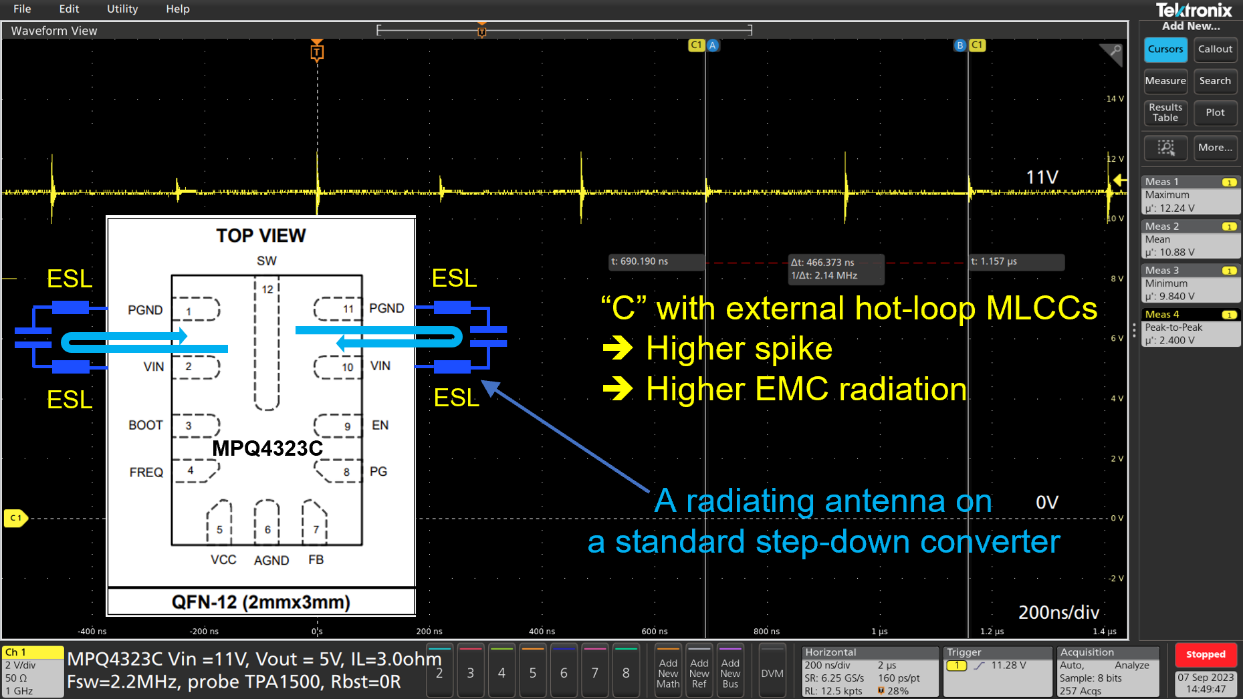Open the Help menu
1243x699 pixels.
[x=177, y=9]
